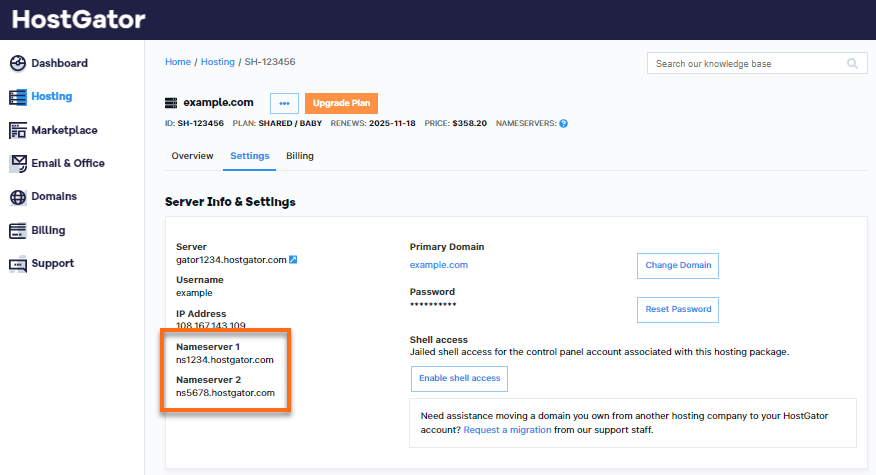This screenshot has width=876, height=475.
Task: Click the masked password dots
Action: [433, 305]
